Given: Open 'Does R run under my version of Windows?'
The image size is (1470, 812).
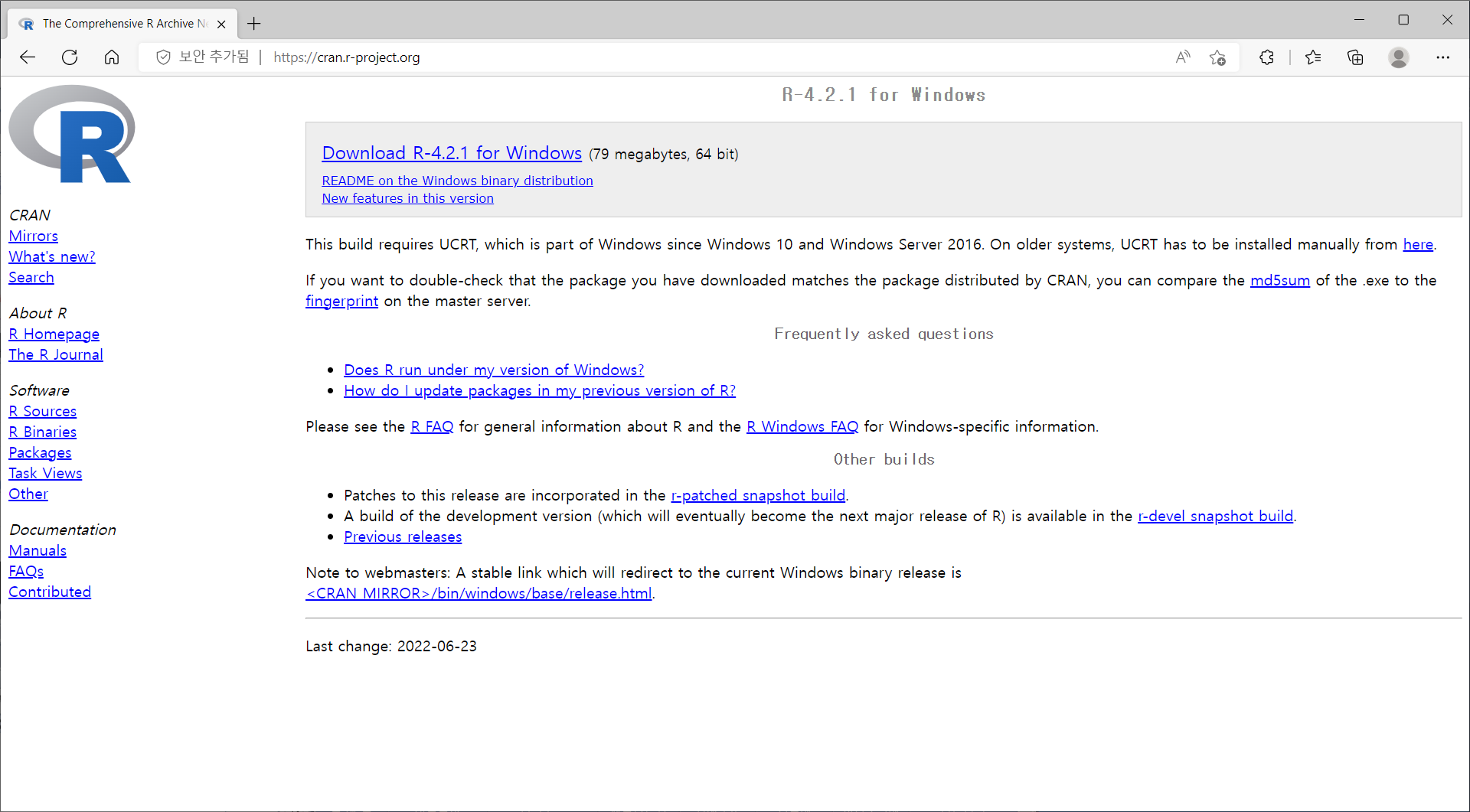Looking at the screenshot, I should coord(494,370).
